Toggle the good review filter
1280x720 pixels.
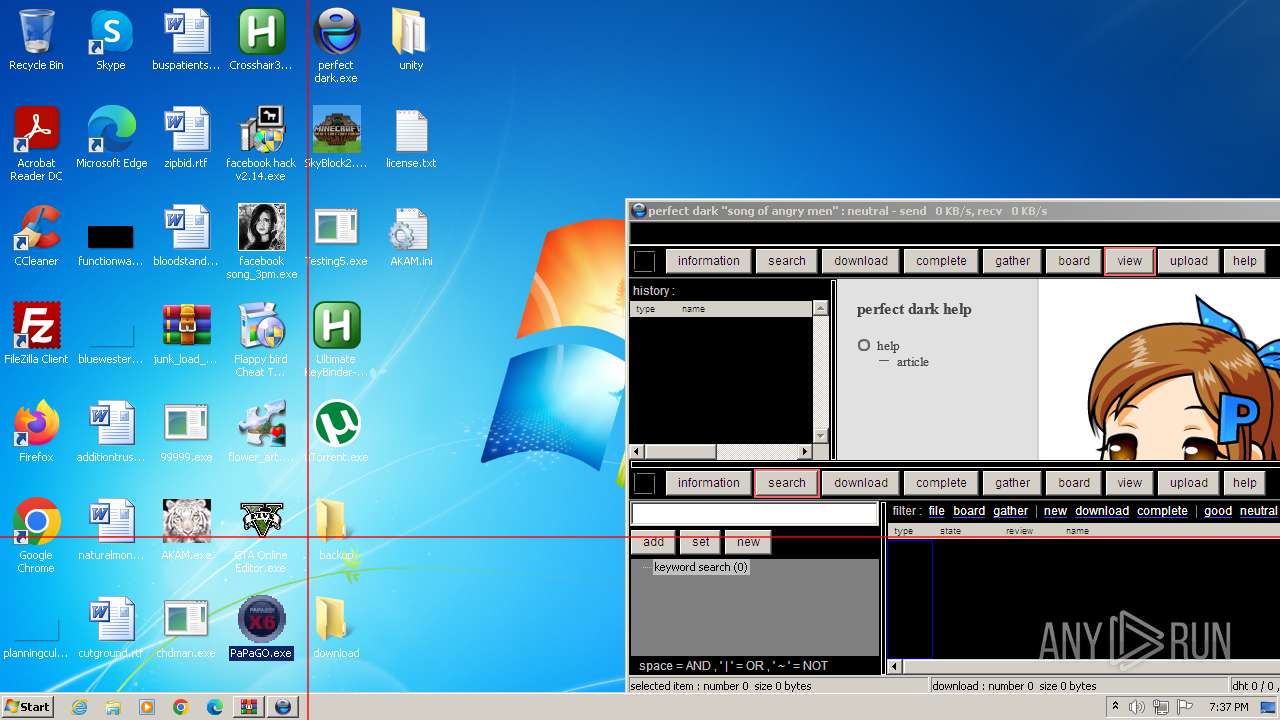tap(1218, 511)
